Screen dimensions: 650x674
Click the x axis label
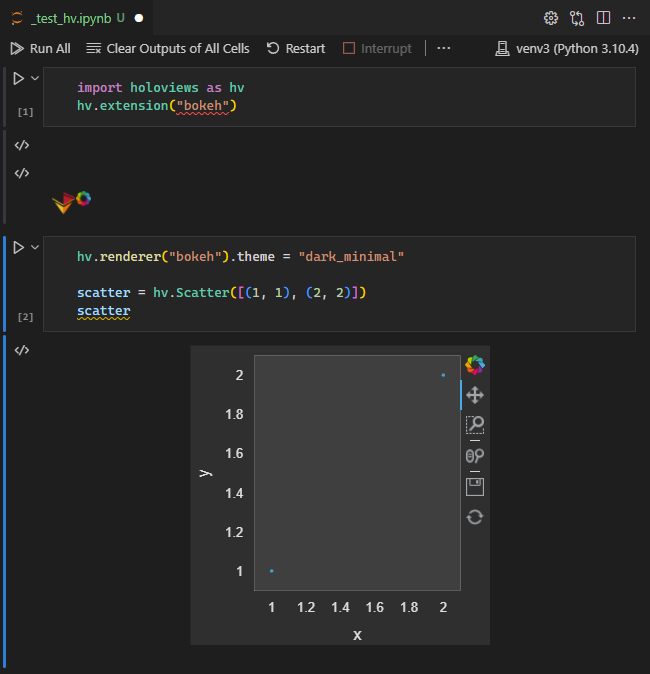pos(357,635)
